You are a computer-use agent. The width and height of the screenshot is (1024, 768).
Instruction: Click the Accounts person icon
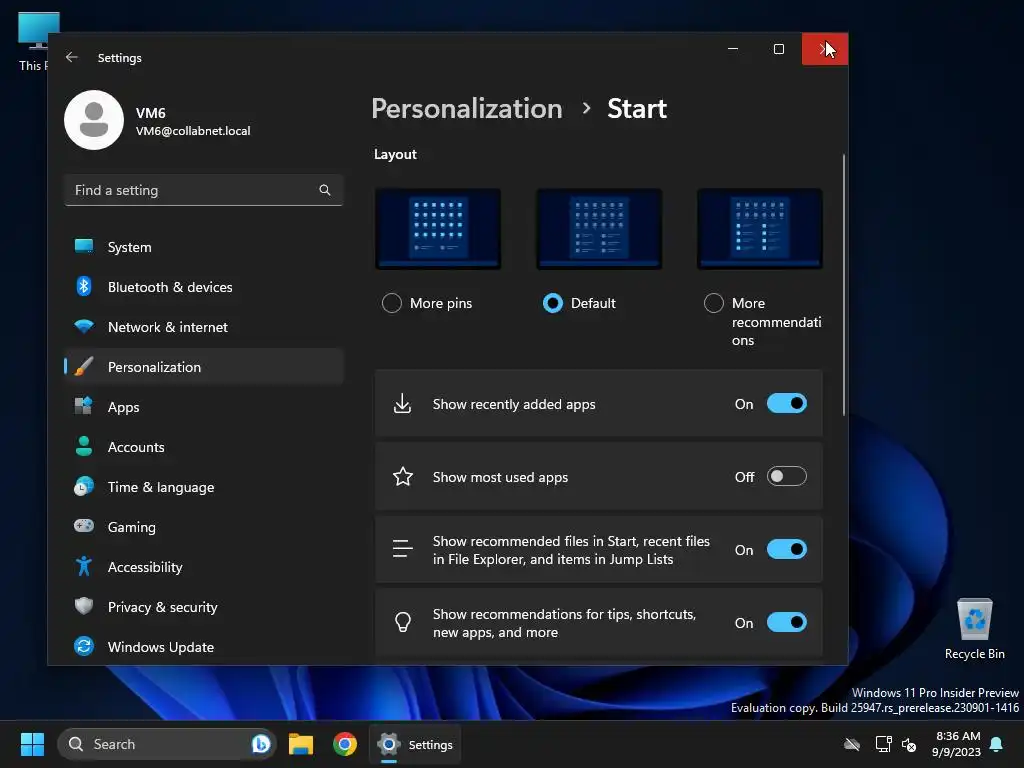click(84, 446)
